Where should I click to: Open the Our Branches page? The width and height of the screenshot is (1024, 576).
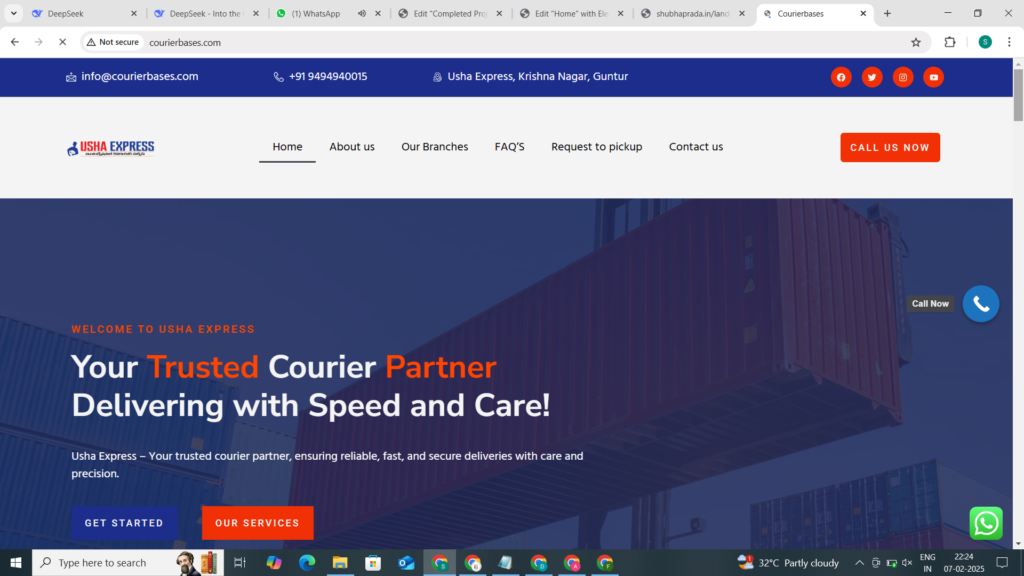coord(435,147)
